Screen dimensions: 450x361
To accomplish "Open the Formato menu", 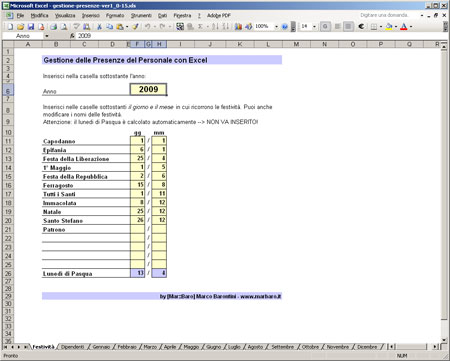I will click(x=115, y=15).
